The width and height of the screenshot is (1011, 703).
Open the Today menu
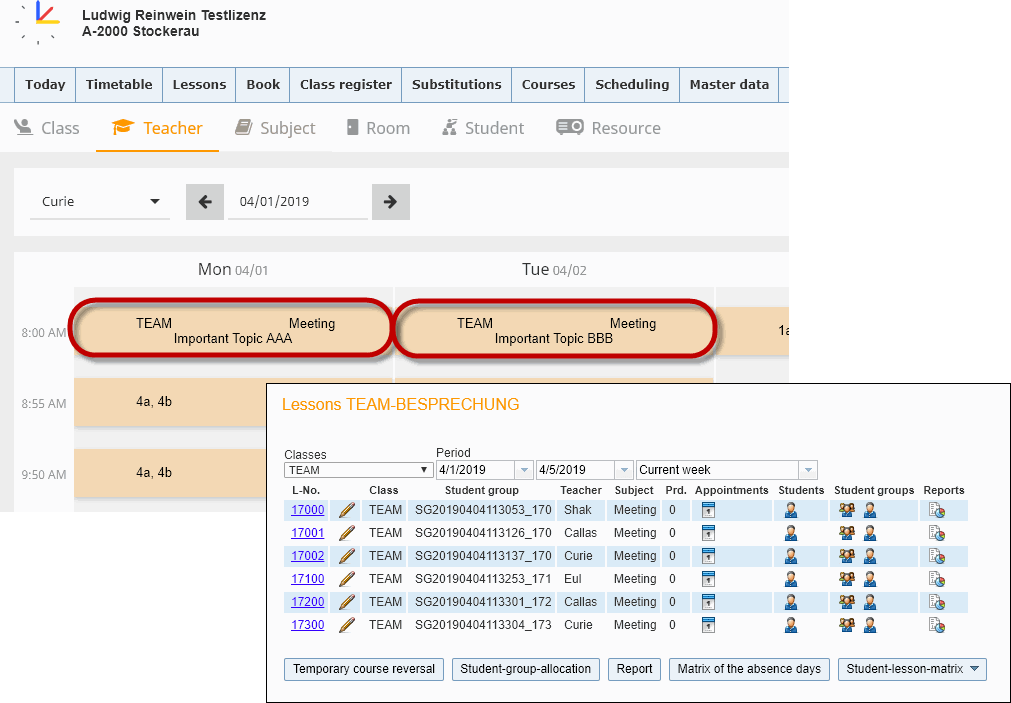45,84
